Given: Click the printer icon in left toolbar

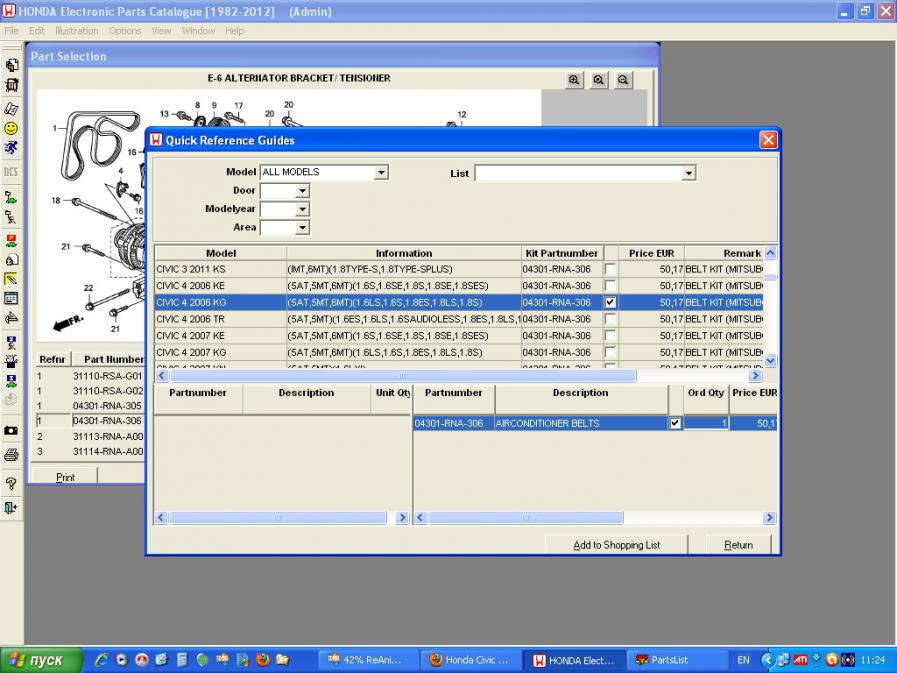Looking at the screenshot, I should click(x=11, y=456).
